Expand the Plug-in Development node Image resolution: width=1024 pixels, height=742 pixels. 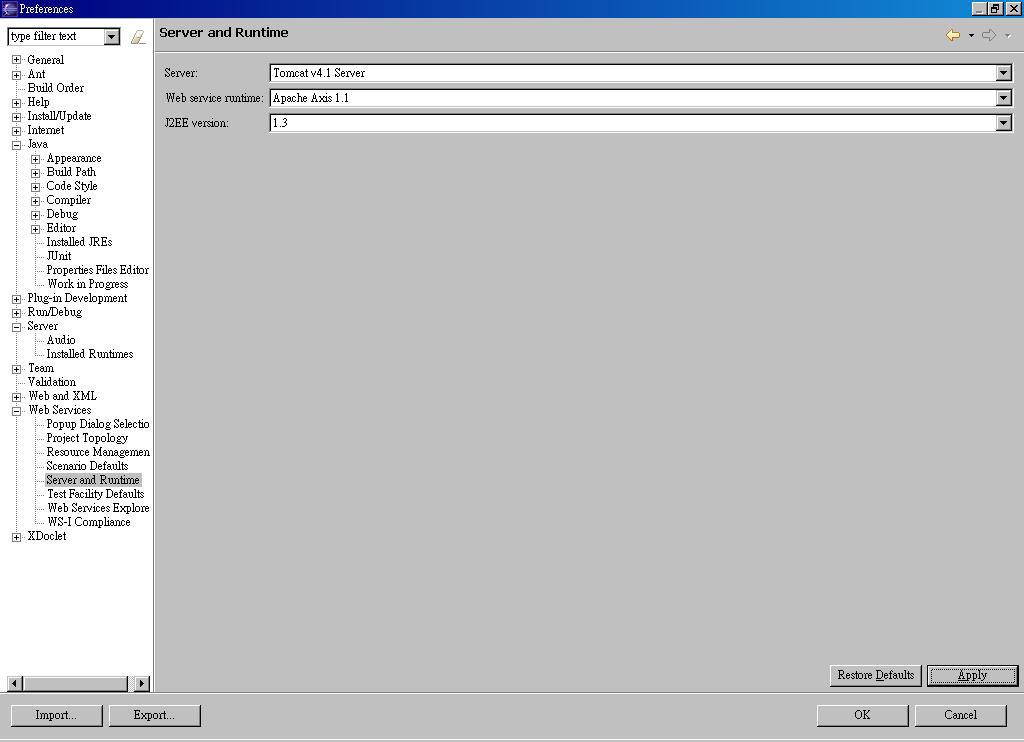[x=16, y=299]
